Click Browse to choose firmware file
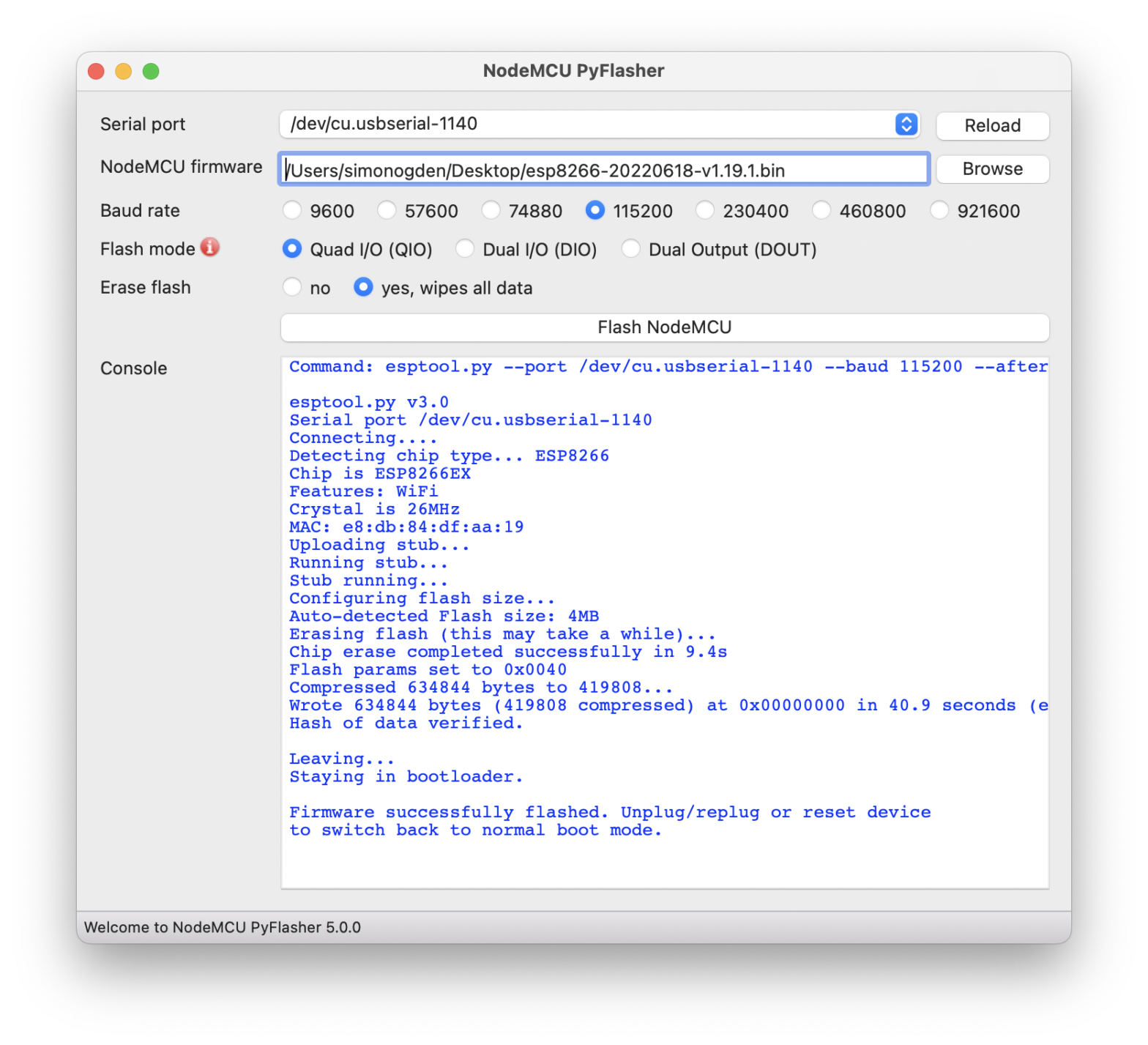 click(x=992, y=169)
